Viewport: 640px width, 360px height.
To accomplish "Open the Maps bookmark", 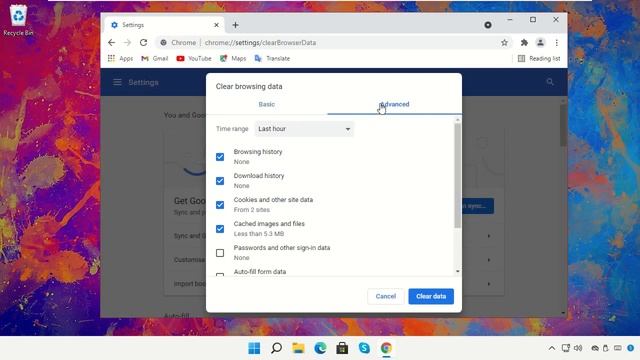I will [x=233, y=58].
